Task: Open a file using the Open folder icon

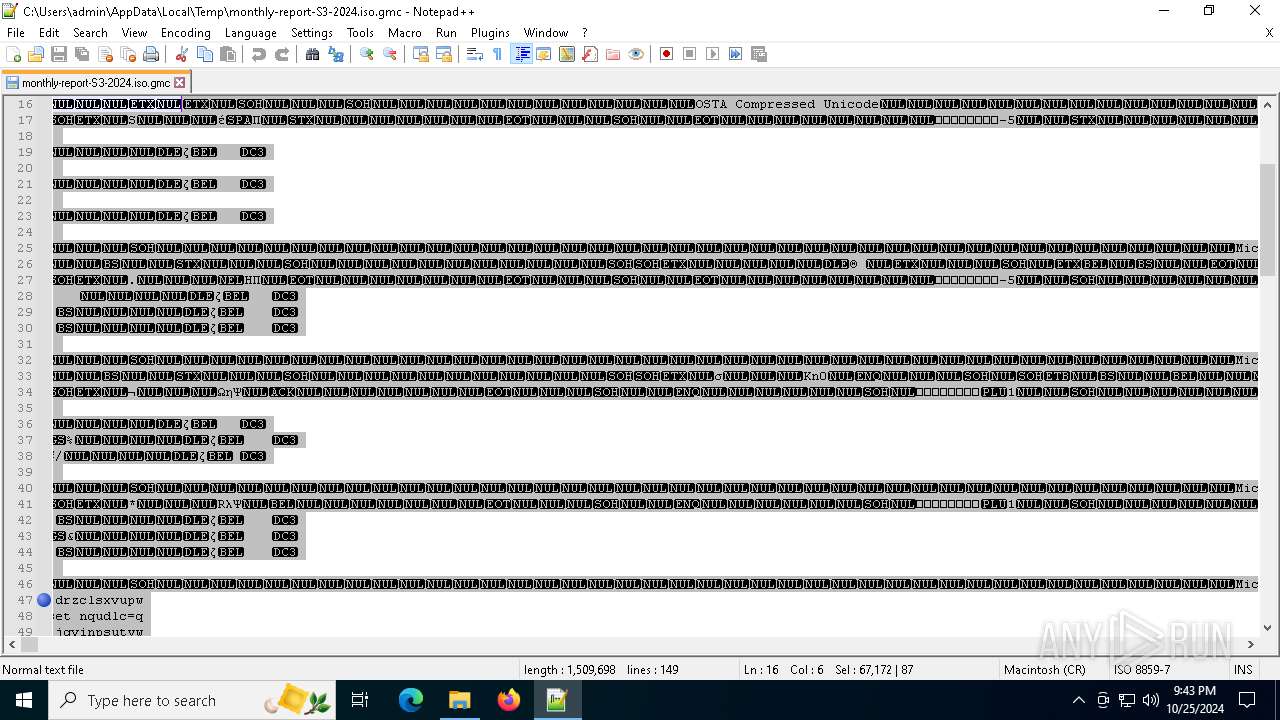Action: [x=36, y=54]
